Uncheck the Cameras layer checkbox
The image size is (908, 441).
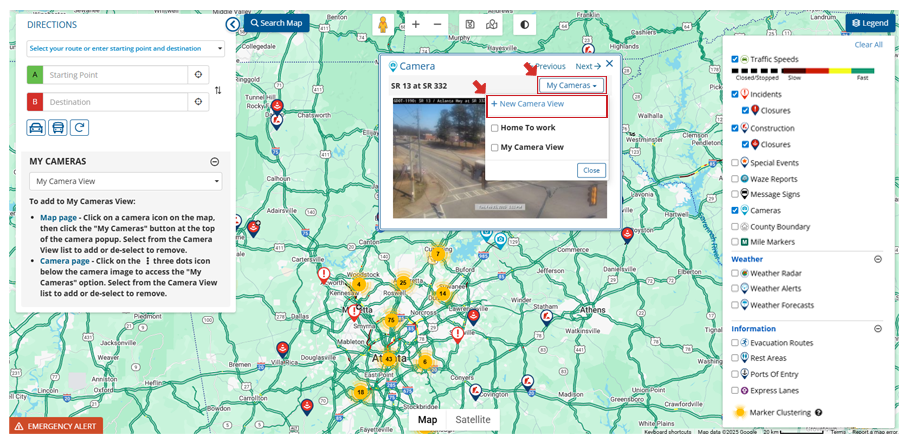tap(736, 210)
